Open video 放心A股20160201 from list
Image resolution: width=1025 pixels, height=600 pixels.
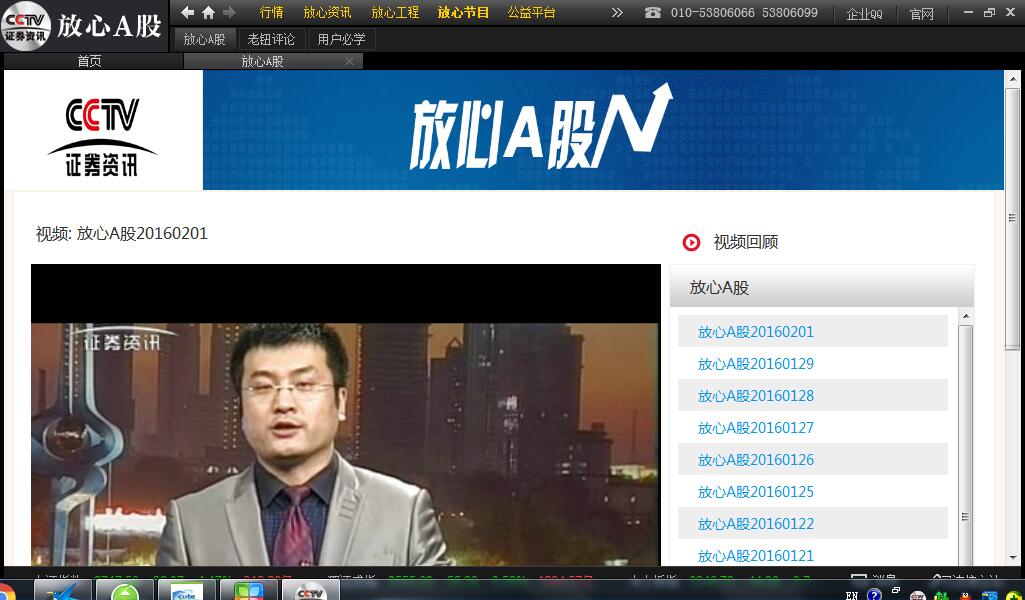click(756, 332)
